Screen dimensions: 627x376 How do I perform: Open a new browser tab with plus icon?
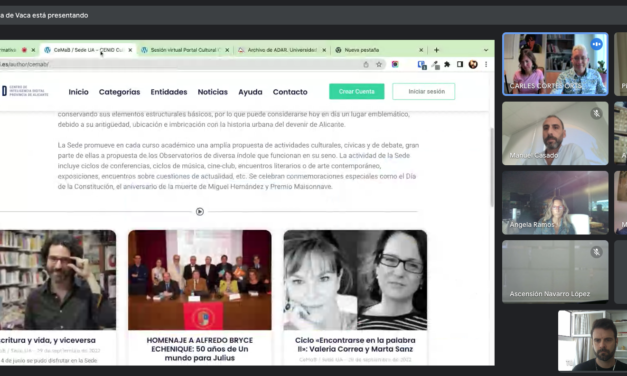coord(436,50)
